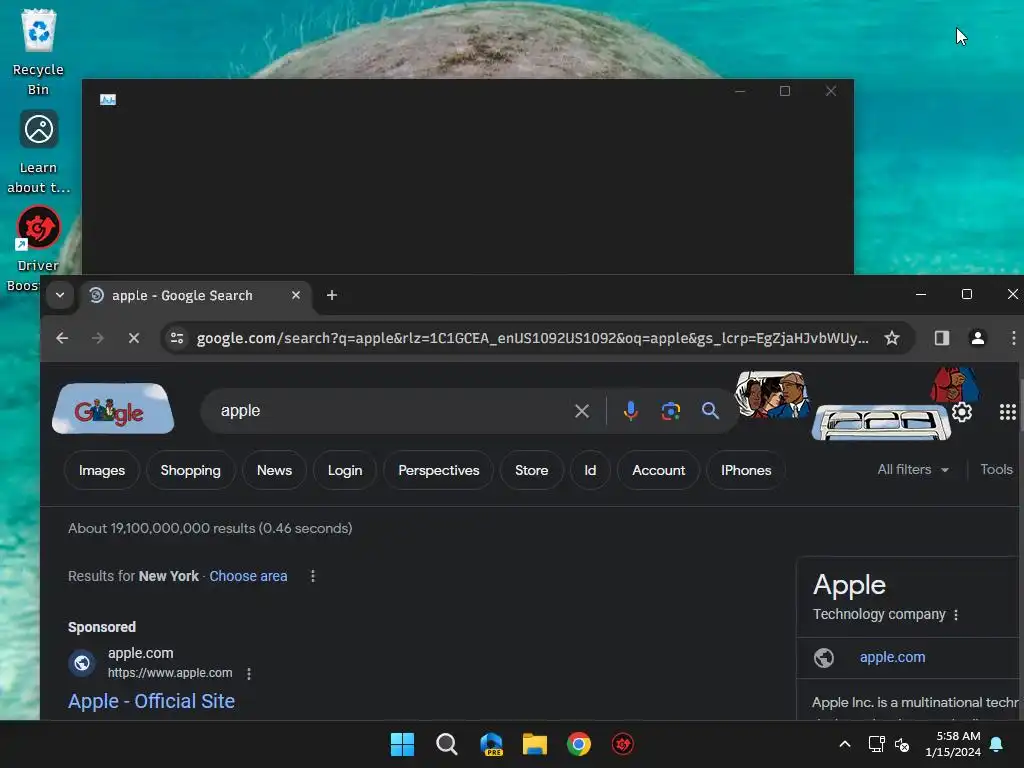Stop loading the page in Chrome
The image size is (1024, 768).
[134, 338]
